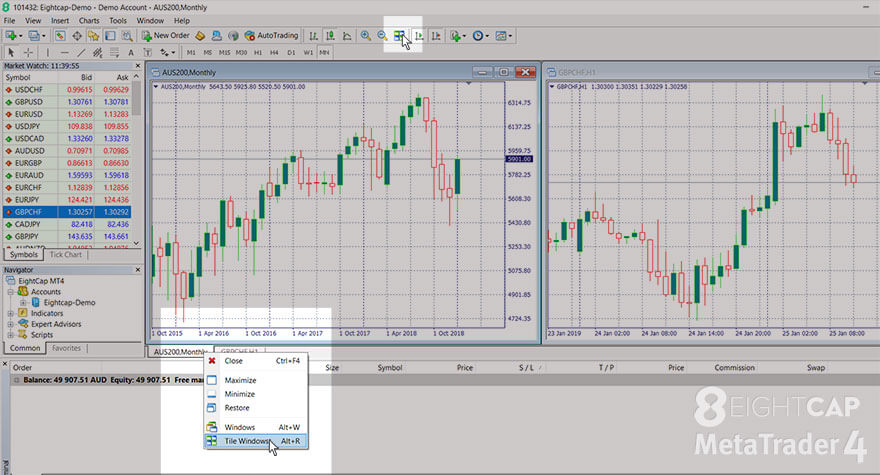Select the Text tool labeled A

(x=131, y=53)
